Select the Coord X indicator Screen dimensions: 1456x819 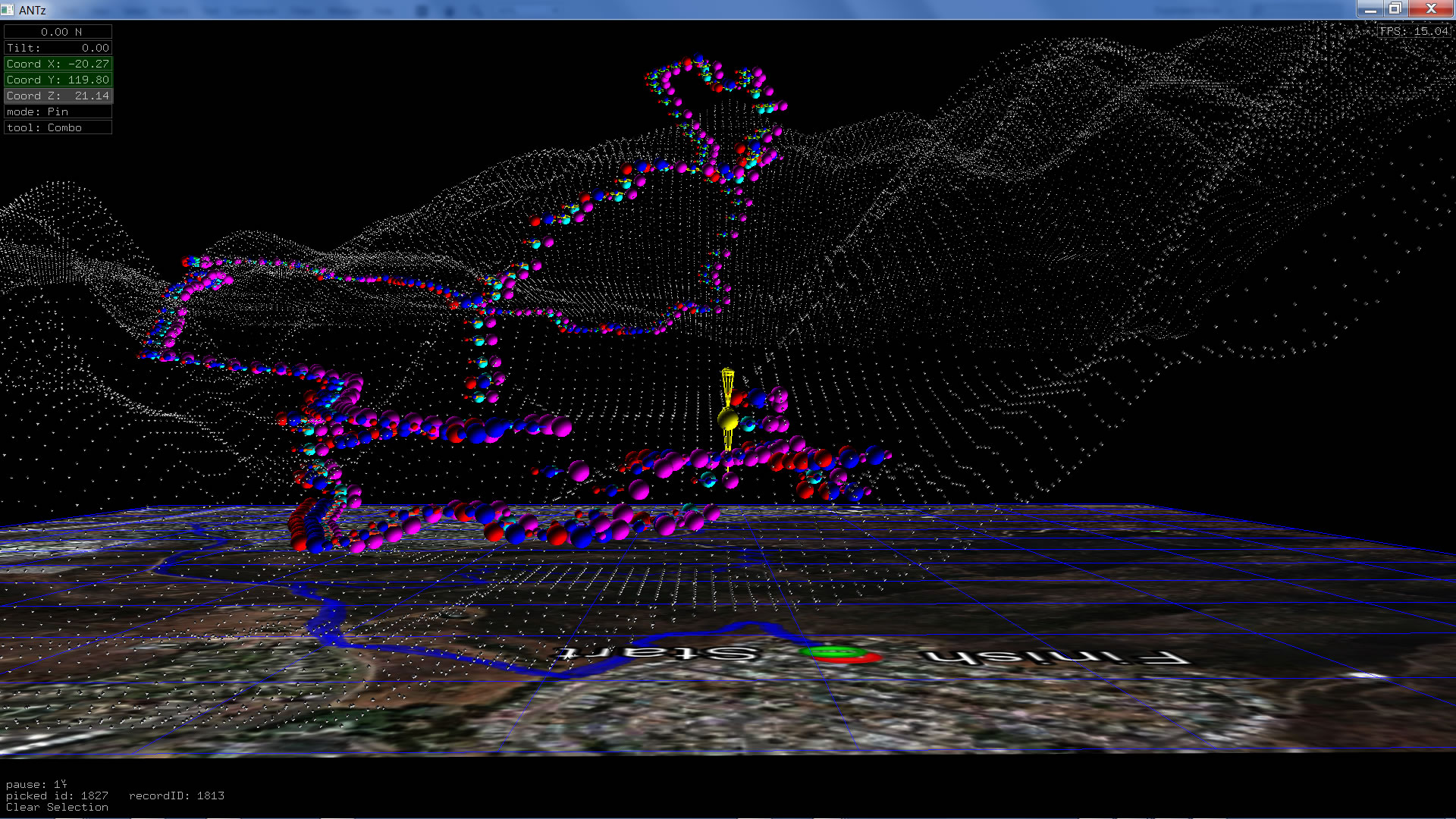pos(58,64)
